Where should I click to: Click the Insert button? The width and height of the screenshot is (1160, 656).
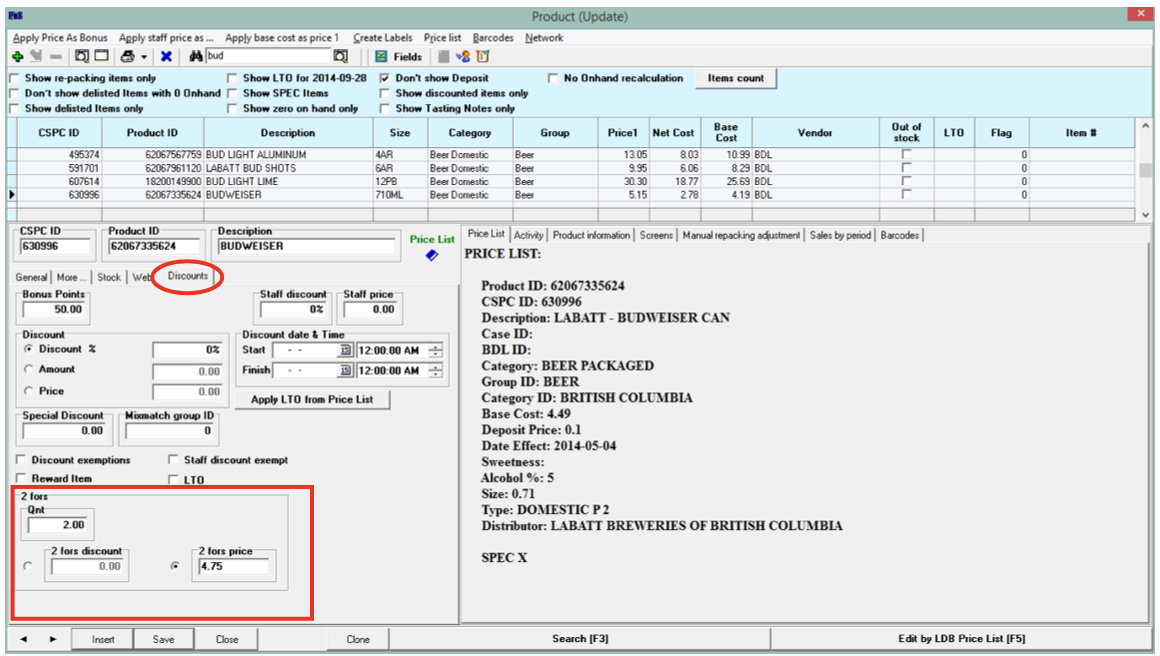click(103, 639)
